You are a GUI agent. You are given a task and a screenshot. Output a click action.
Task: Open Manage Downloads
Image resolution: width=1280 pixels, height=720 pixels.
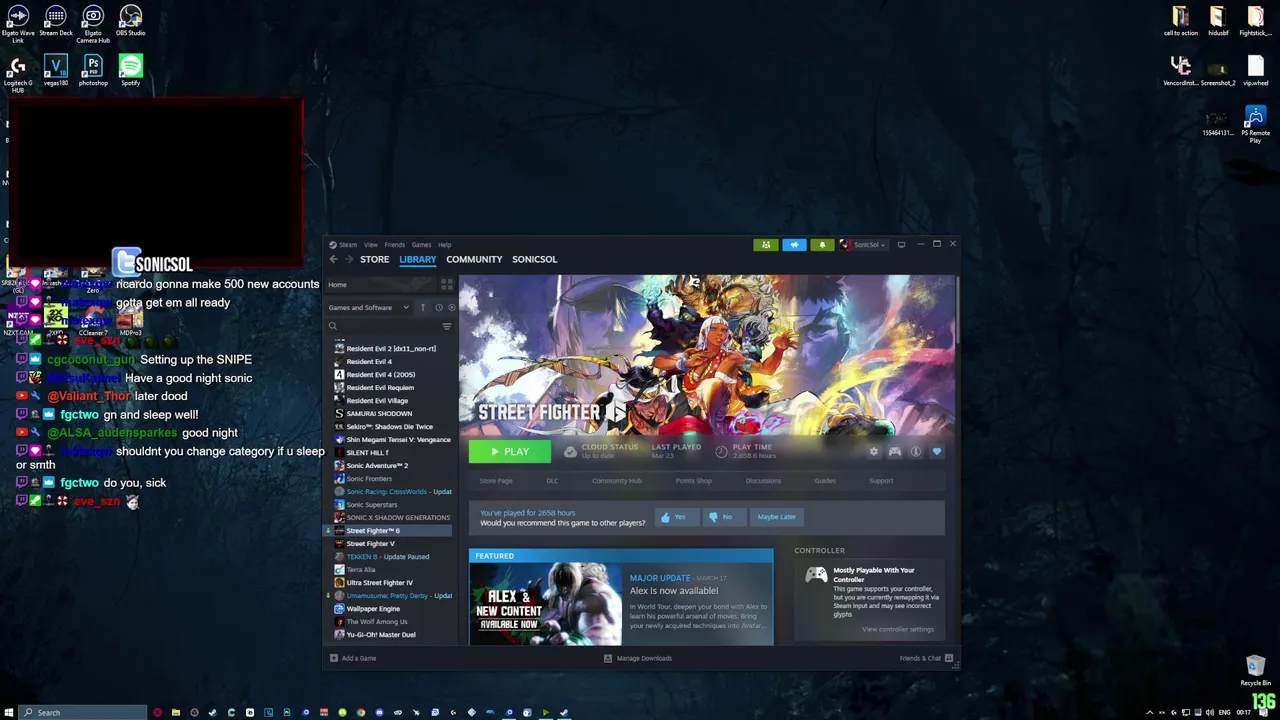tap(638, 658)
